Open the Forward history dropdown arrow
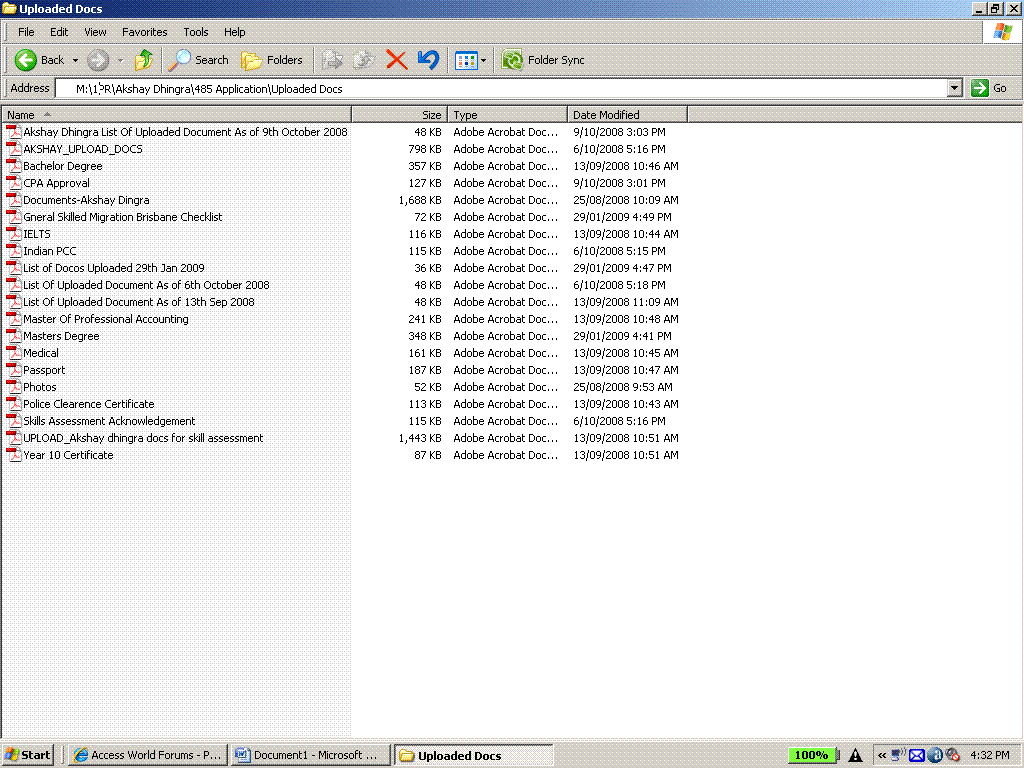The image size is (1024, 768). click(120, 60)
